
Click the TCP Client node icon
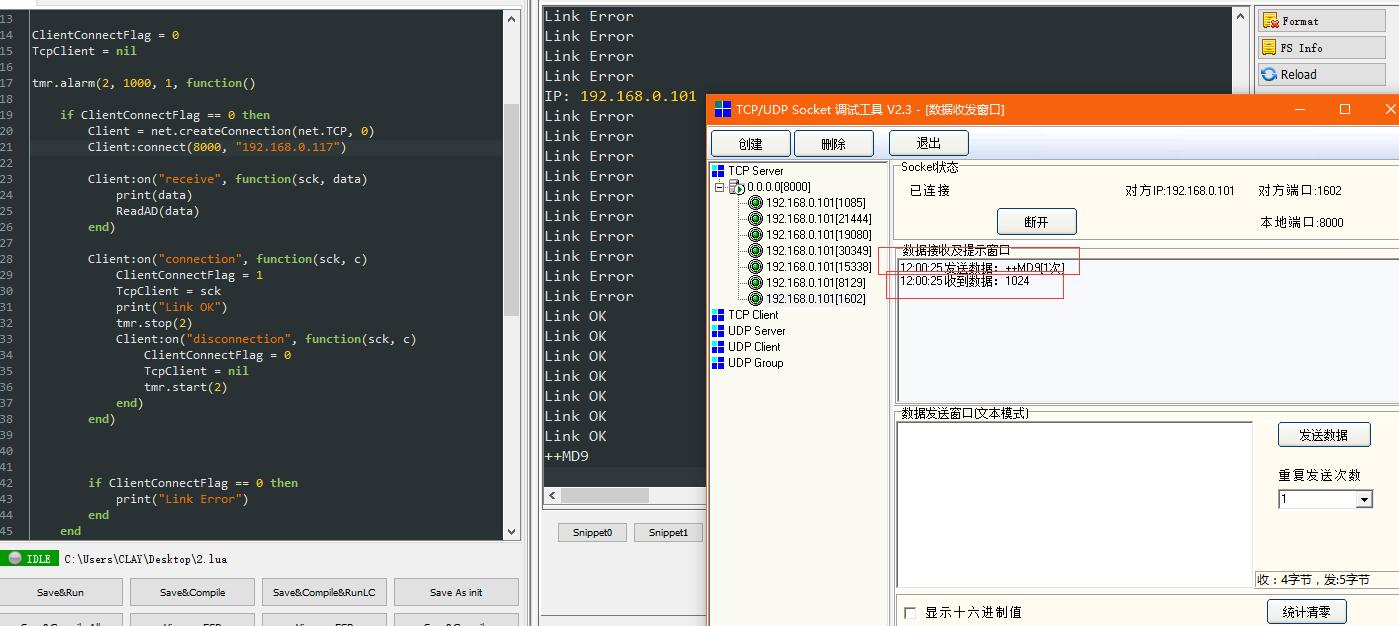click(x=718, y=315)
